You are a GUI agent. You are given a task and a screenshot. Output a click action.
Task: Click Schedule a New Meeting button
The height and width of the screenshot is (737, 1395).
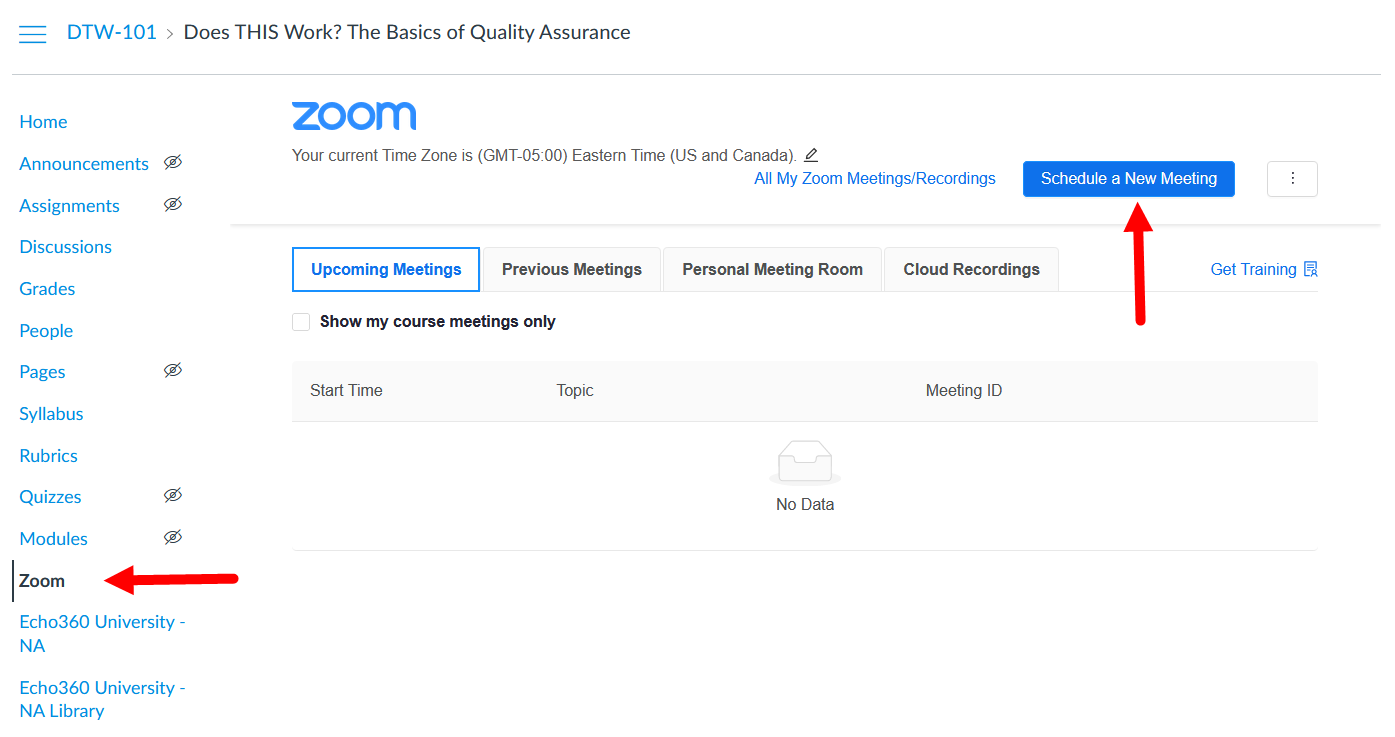point(1128,179)
